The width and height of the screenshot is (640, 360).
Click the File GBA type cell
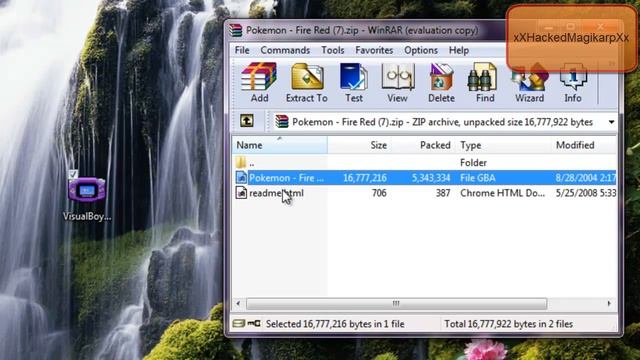[x=478, y=178]
